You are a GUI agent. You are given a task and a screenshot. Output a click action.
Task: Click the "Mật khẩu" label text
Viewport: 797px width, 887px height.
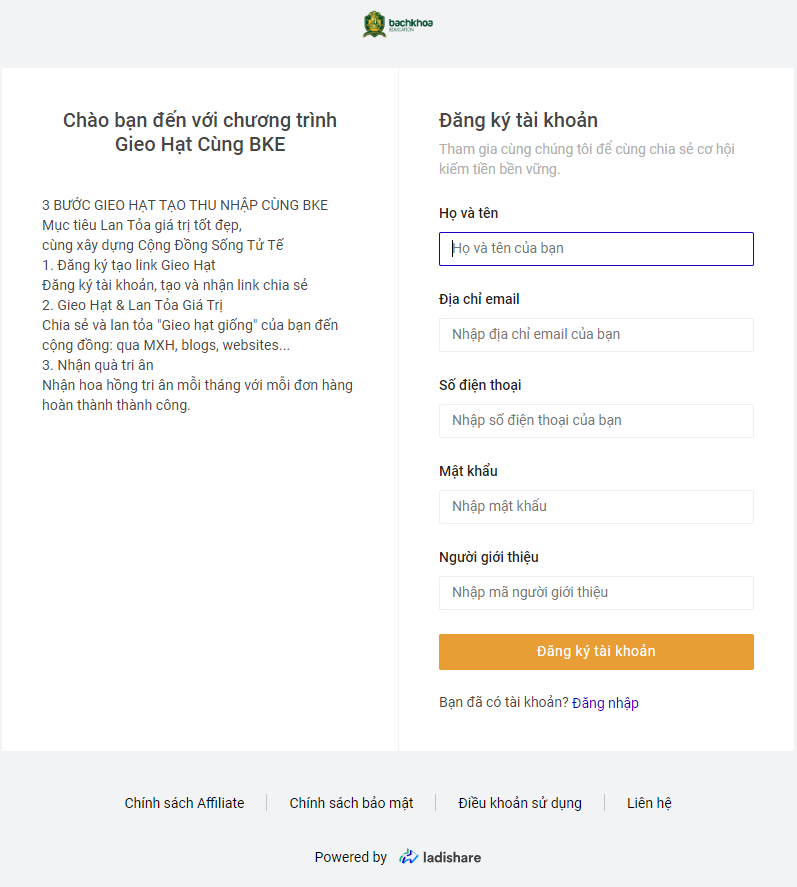pos(468,471)
